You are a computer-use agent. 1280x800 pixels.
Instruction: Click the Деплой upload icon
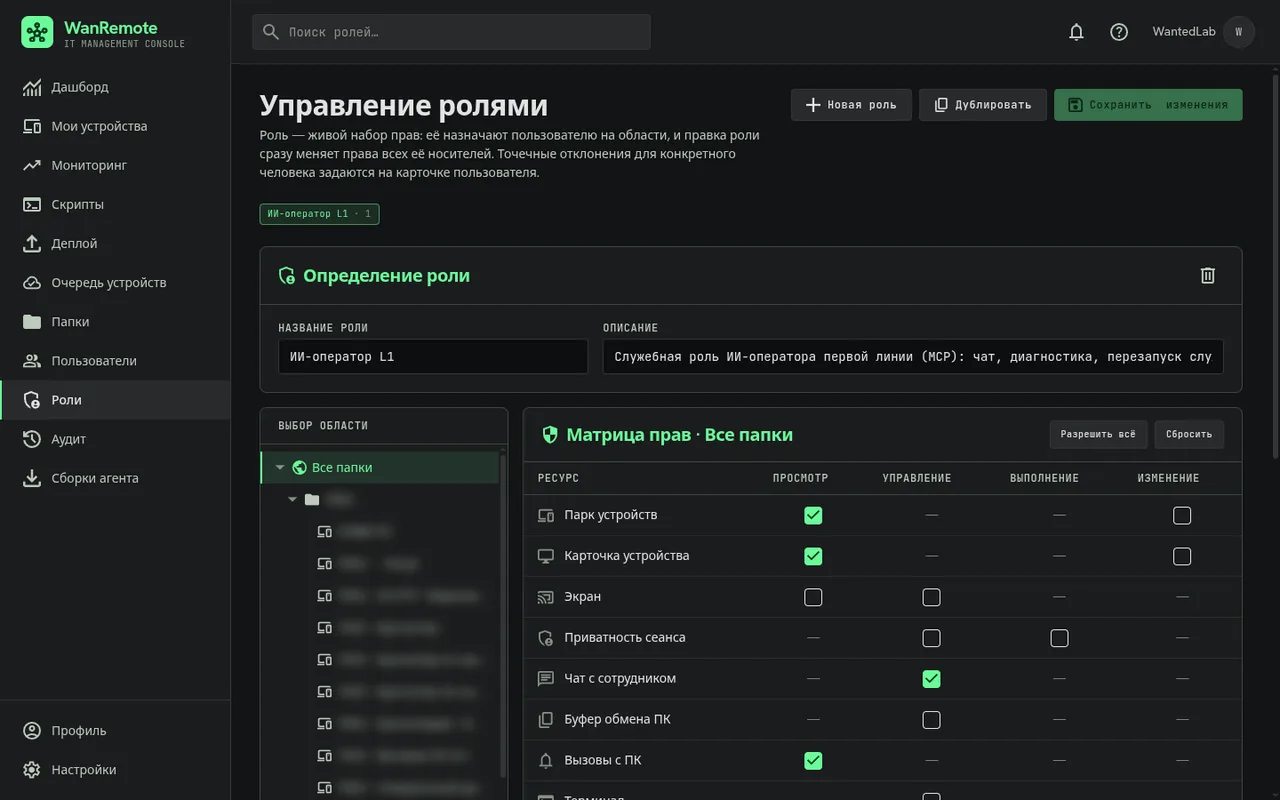32,243
